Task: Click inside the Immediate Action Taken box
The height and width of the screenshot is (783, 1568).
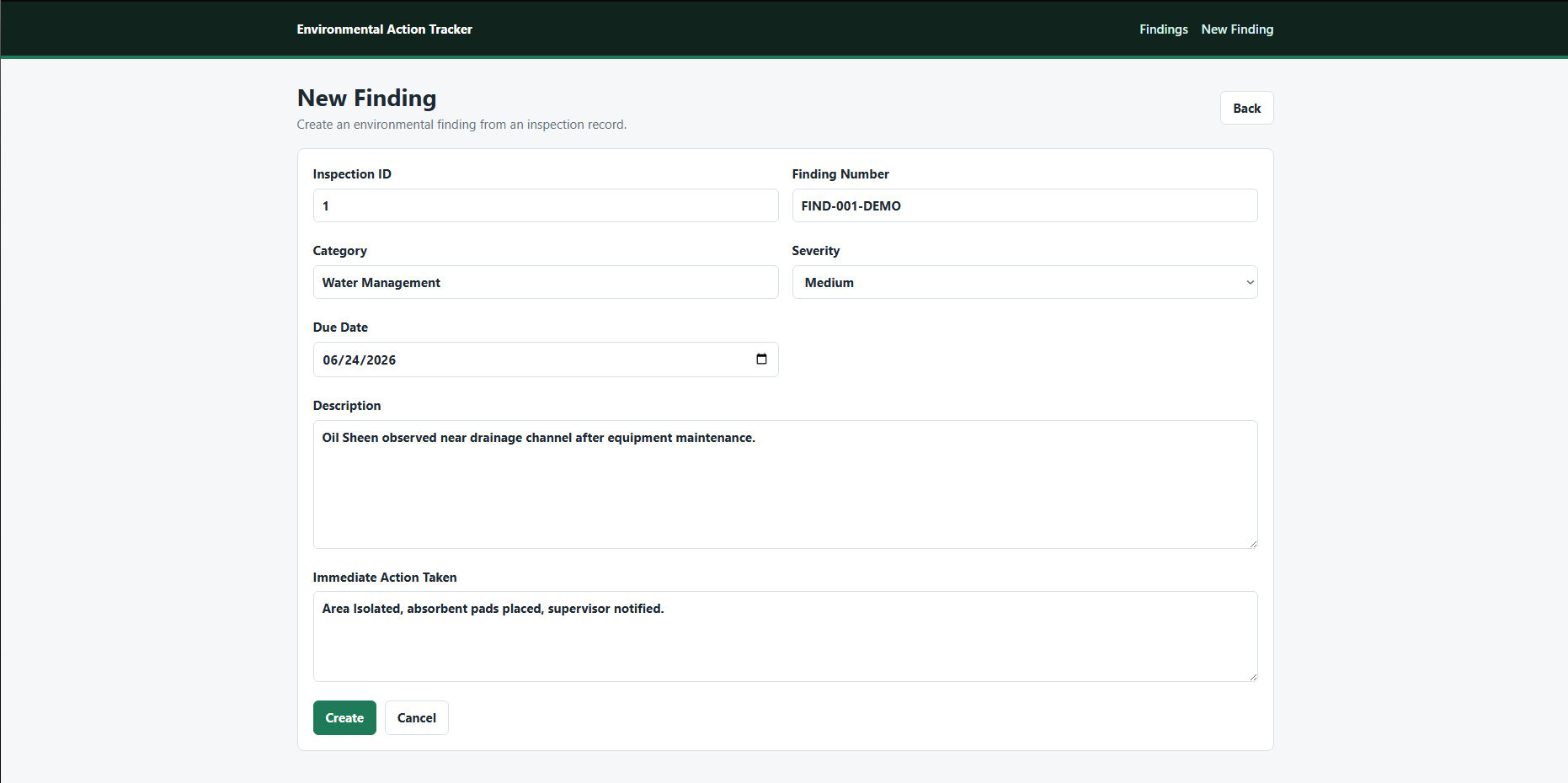Action: tap(785, 637)
